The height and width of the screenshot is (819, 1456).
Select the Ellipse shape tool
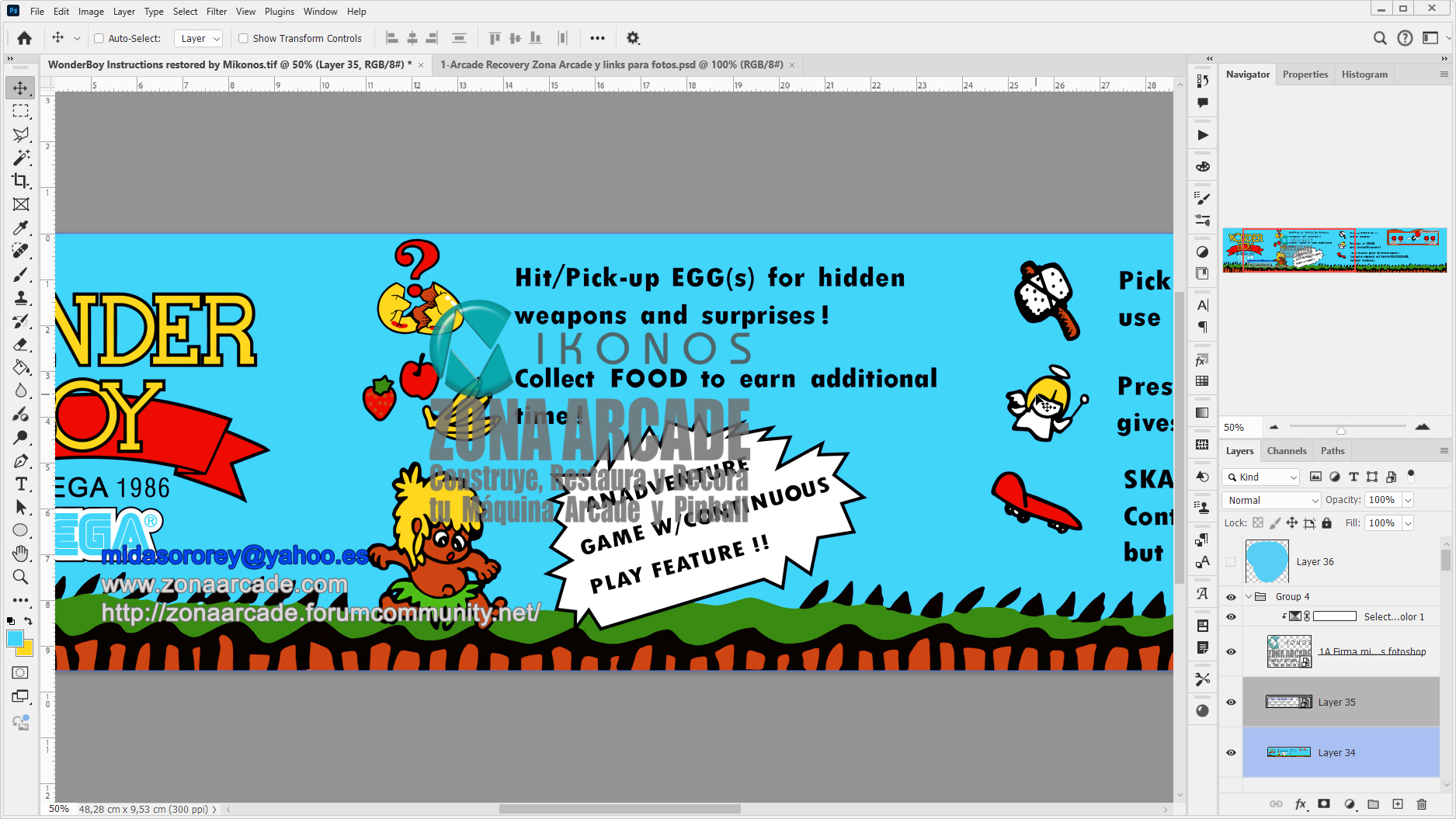21,531
